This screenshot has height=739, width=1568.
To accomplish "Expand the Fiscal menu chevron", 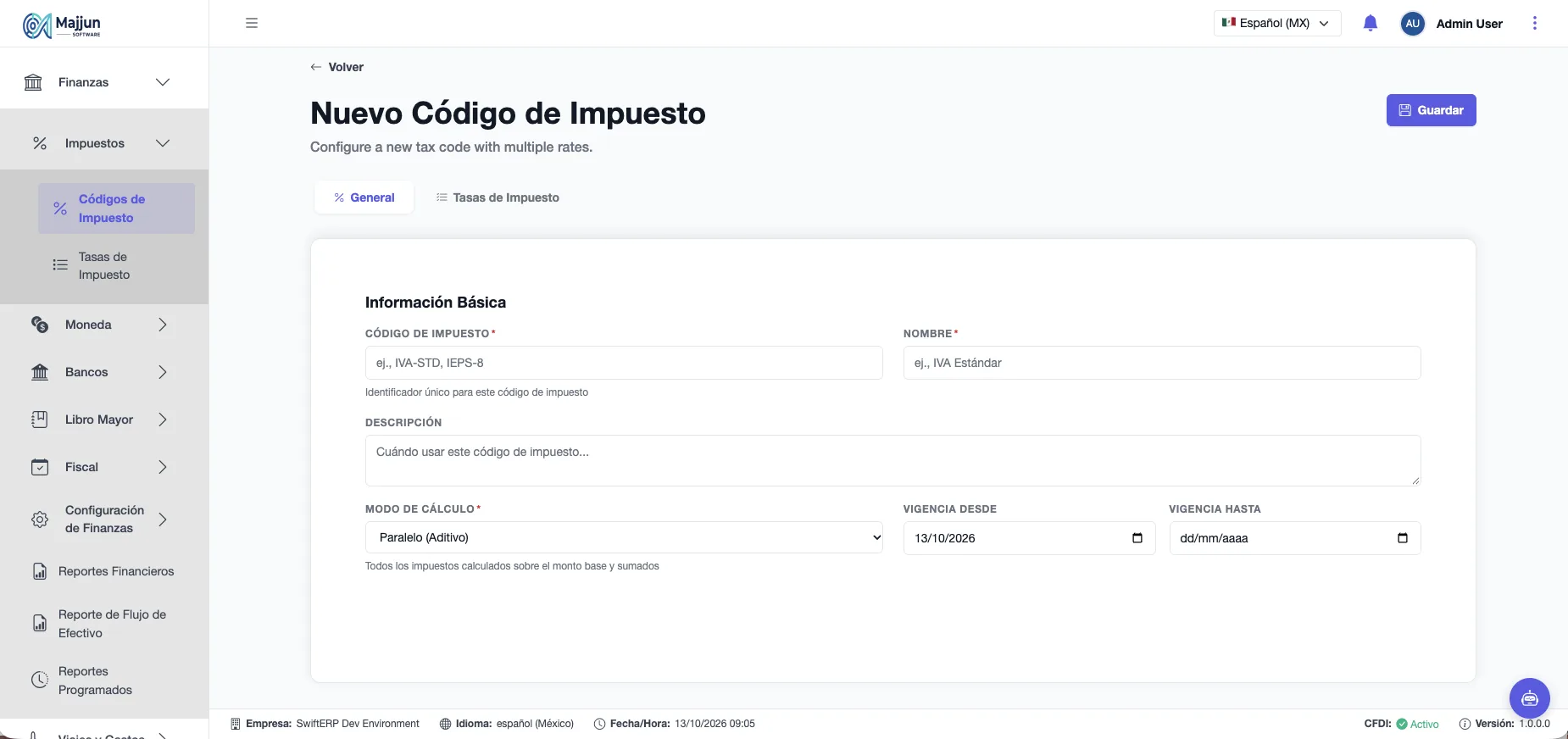I will point(163,467).
